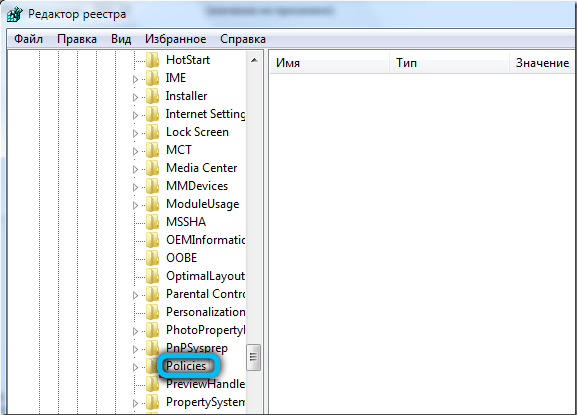Select the Lock Screen folder icon
Viewport: 577px width, 415px height.
(x=152, y=132)
